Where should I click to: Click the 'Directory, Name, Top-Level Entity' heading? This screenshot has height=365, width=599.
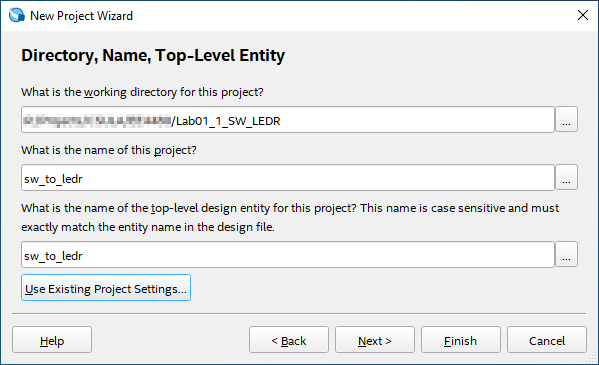(x=153, y=55)
